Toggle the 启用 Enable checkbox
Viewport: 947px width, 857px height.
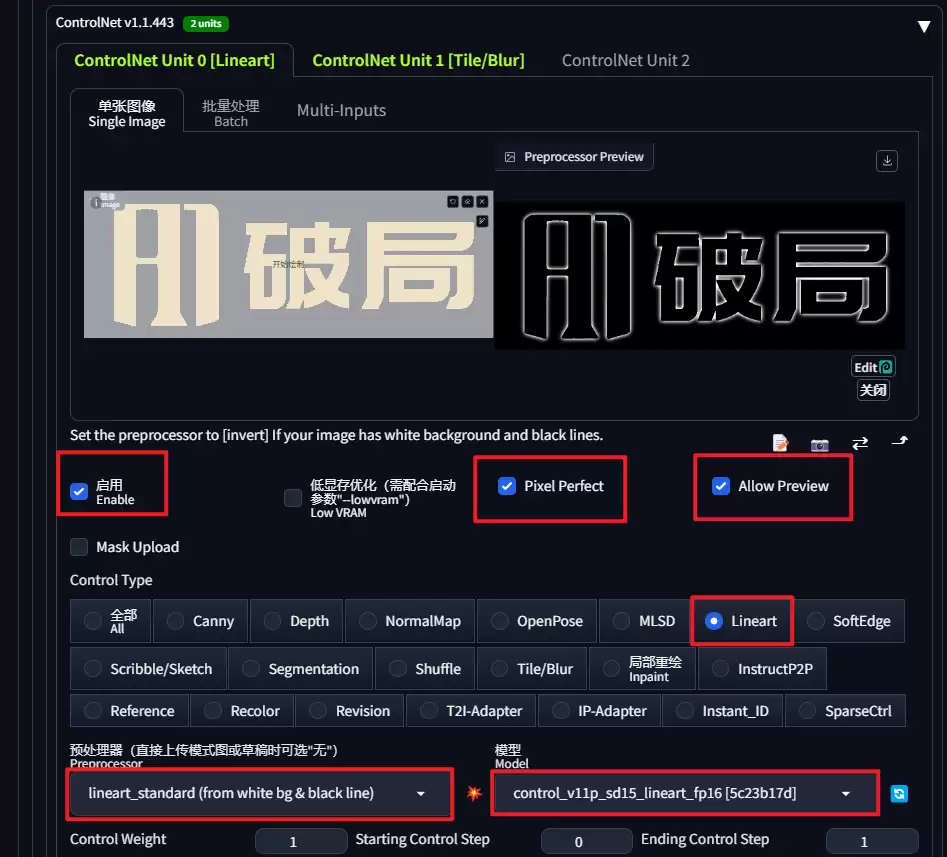click(79, 492)
